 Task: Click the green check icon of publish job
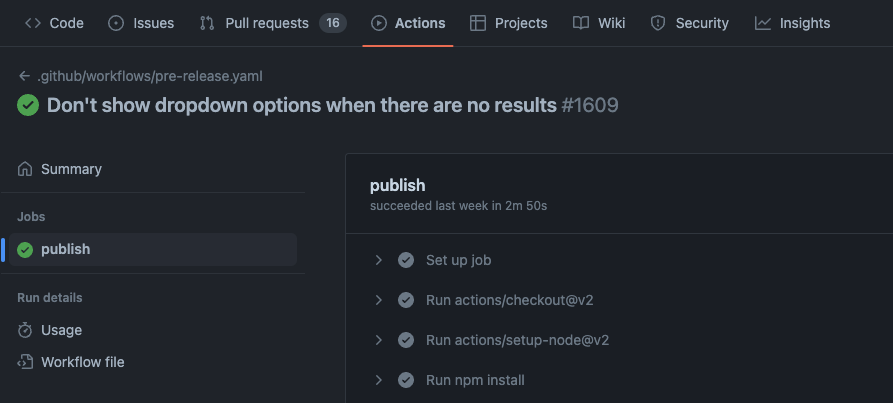pyautogui.click(x=25, y=249)
